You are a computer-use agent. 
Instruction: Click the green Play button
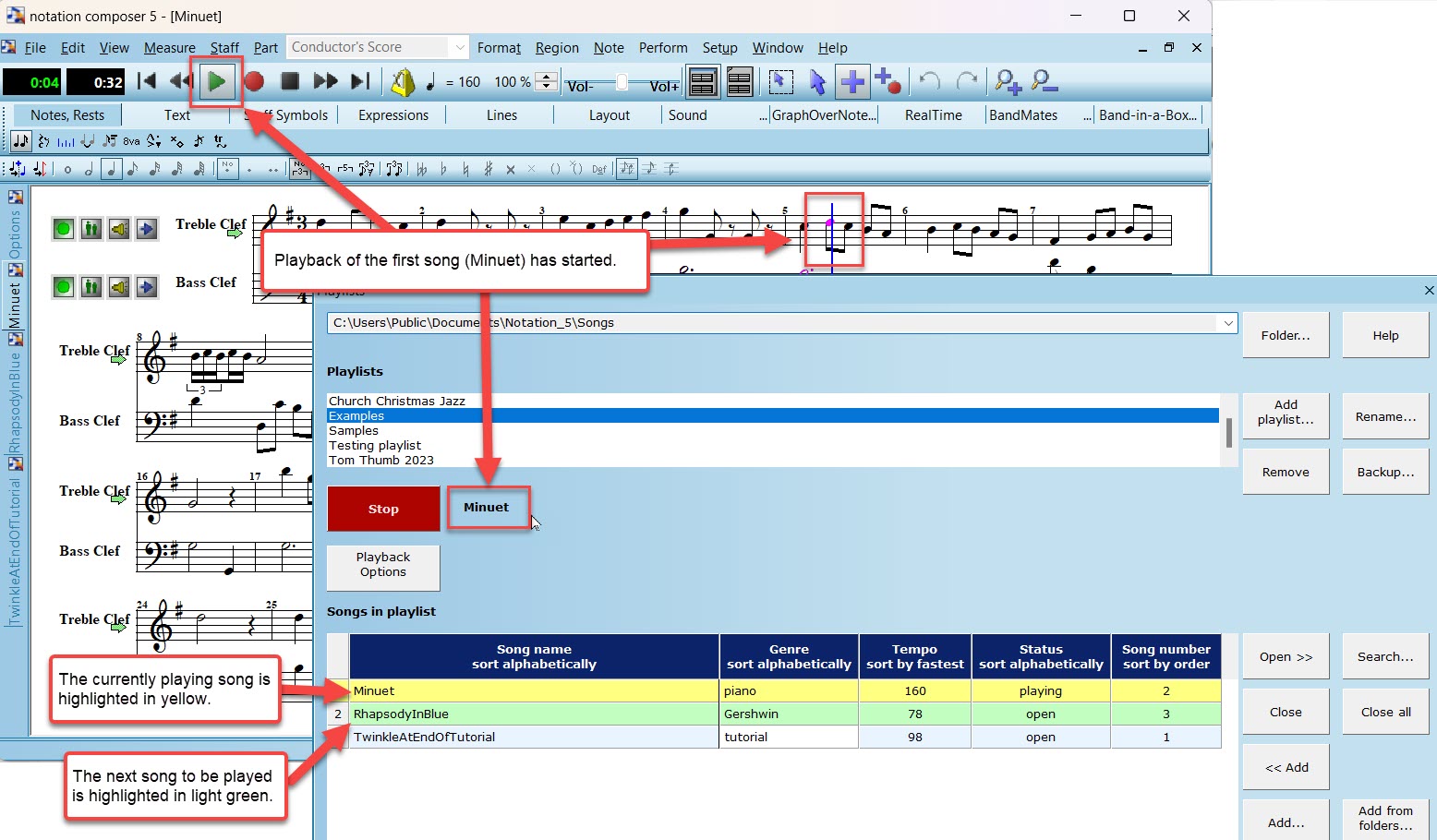click(217, 82)
